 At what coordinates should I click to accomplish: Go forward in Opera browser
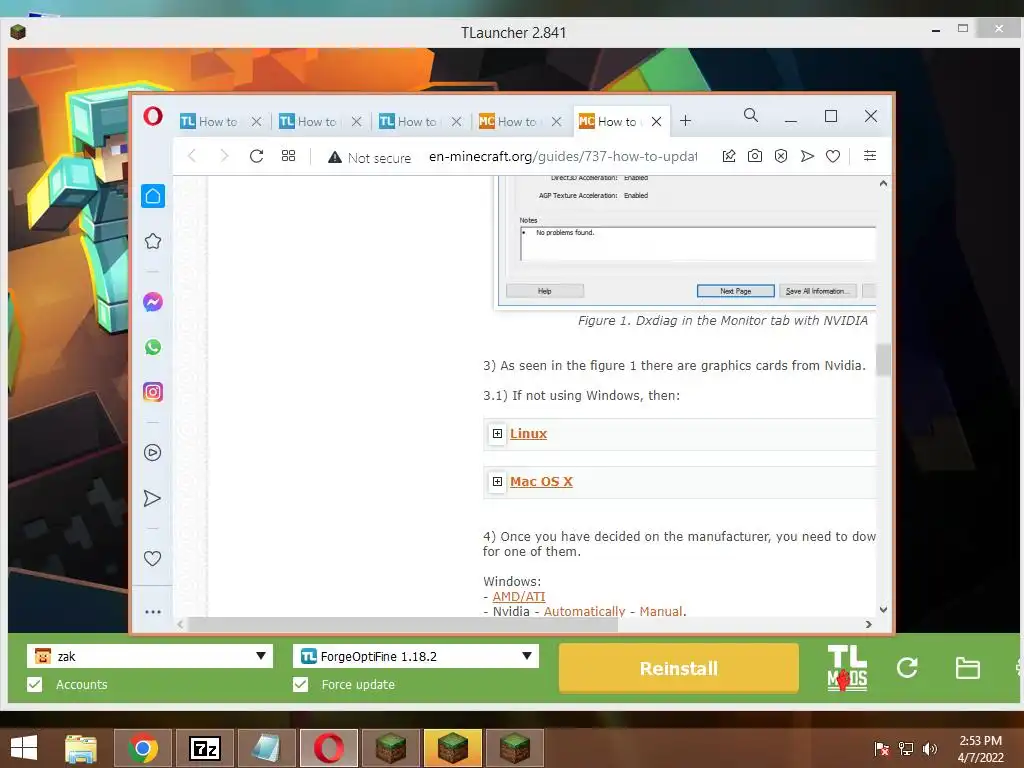[x=224, y=155]
